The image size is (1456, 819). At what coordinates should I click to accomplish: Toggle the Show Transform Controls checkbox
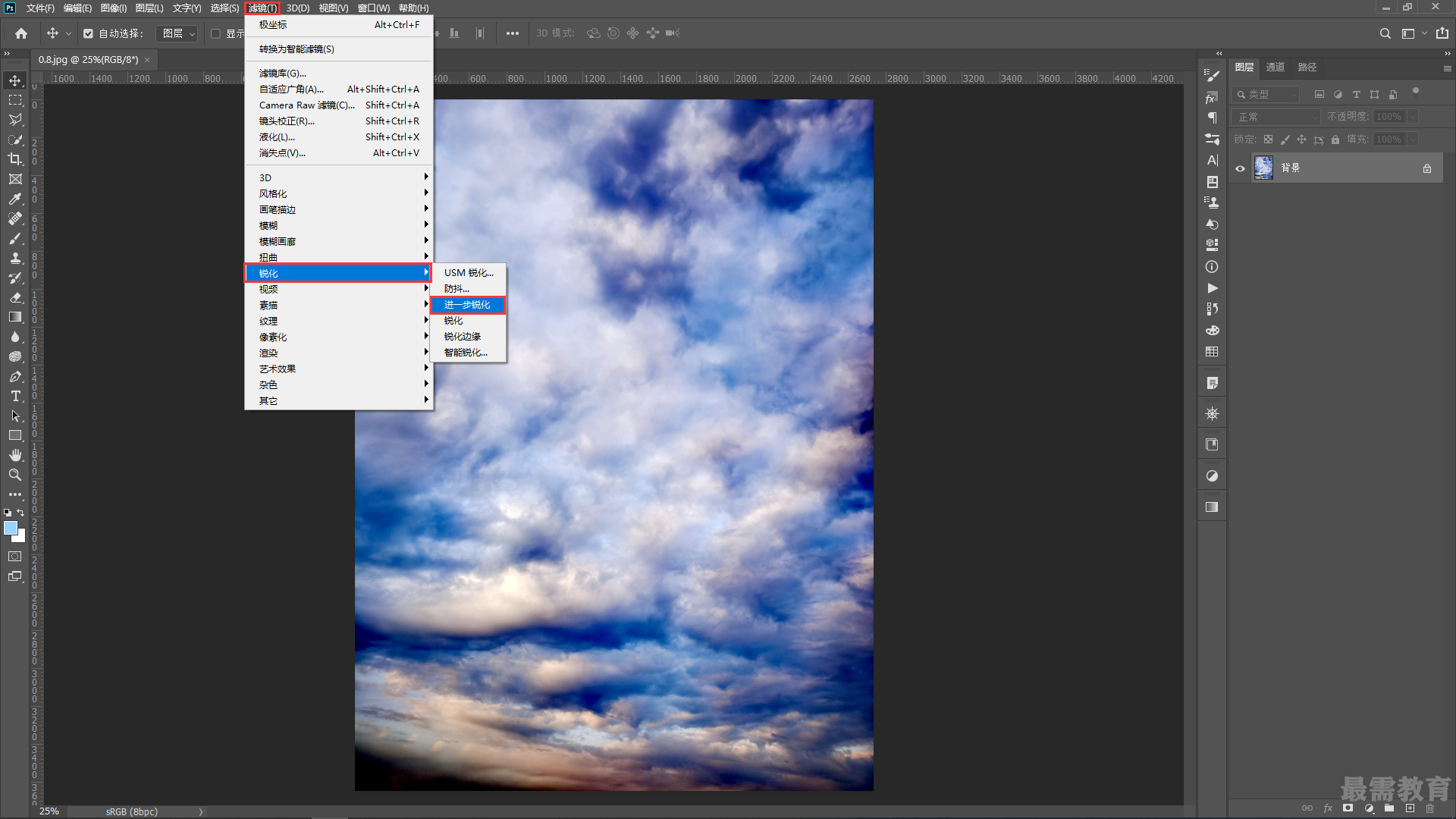pos(215,33)
